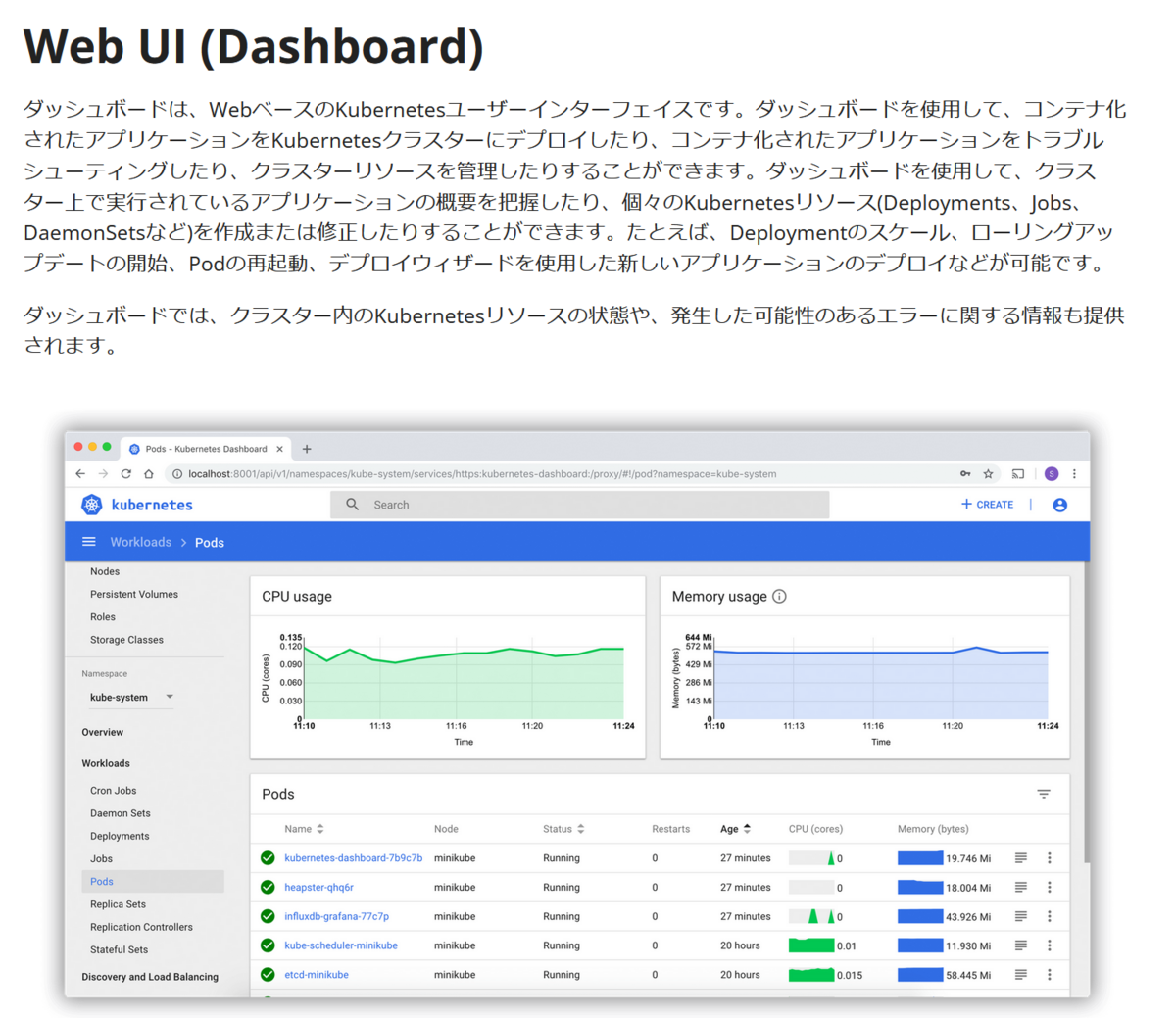
Task: Open Stateful Sets in sidebar
Action: point(119,949)
